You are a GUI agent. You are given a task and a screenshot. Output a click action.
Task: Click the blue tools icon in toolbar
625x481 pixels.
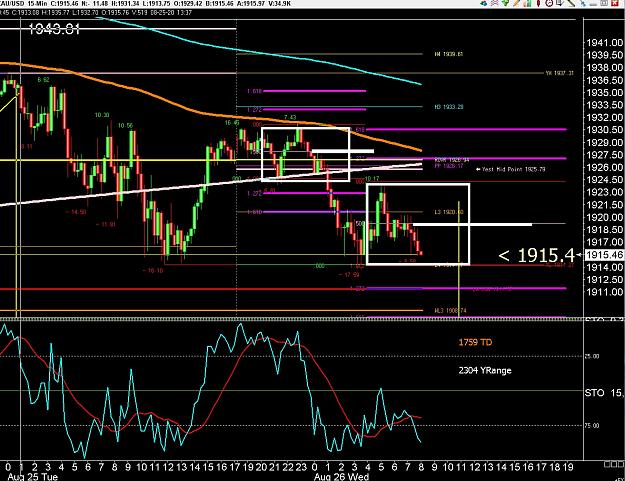[x=583, y=3]
